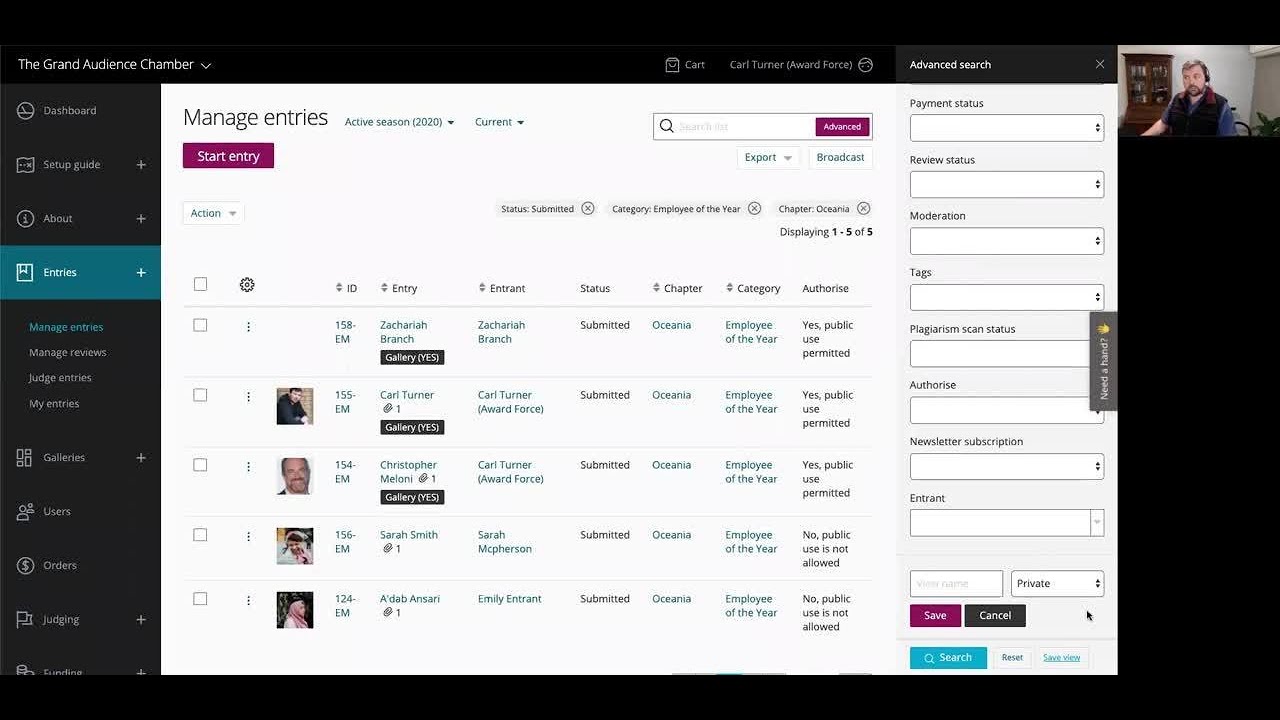Open the Newsletter subscription select

[x=1007, y=466]
